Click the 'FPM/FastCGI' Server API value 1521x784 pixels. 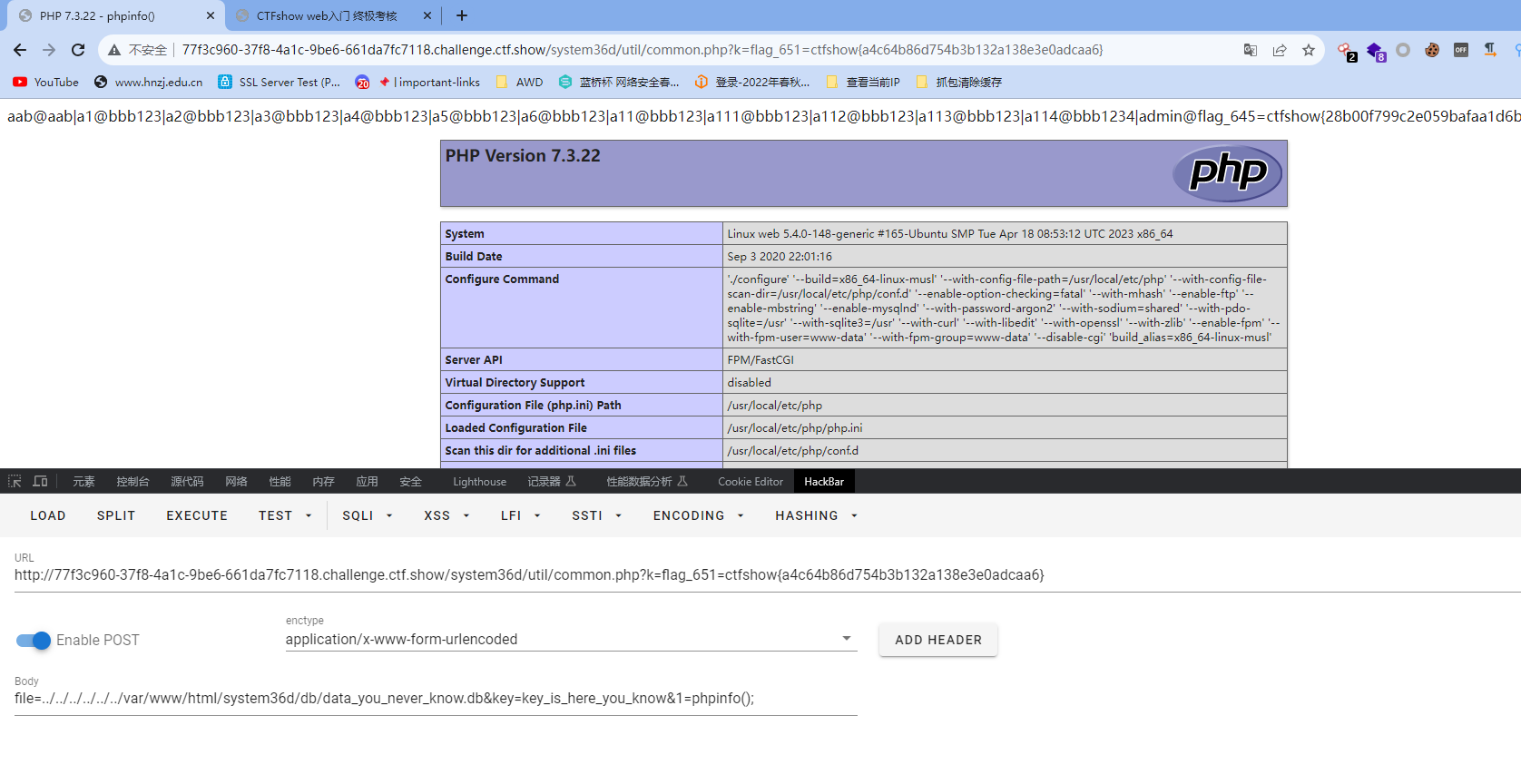point(760,360)
